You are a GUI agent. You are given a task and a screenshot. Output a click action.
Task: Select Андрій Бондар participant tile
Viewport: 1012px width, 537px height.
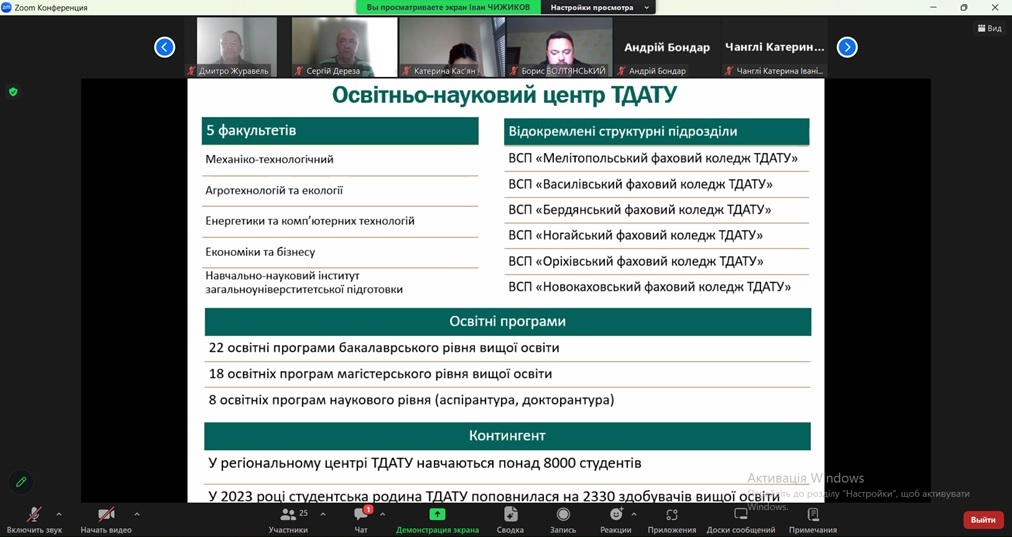(667, 47)
